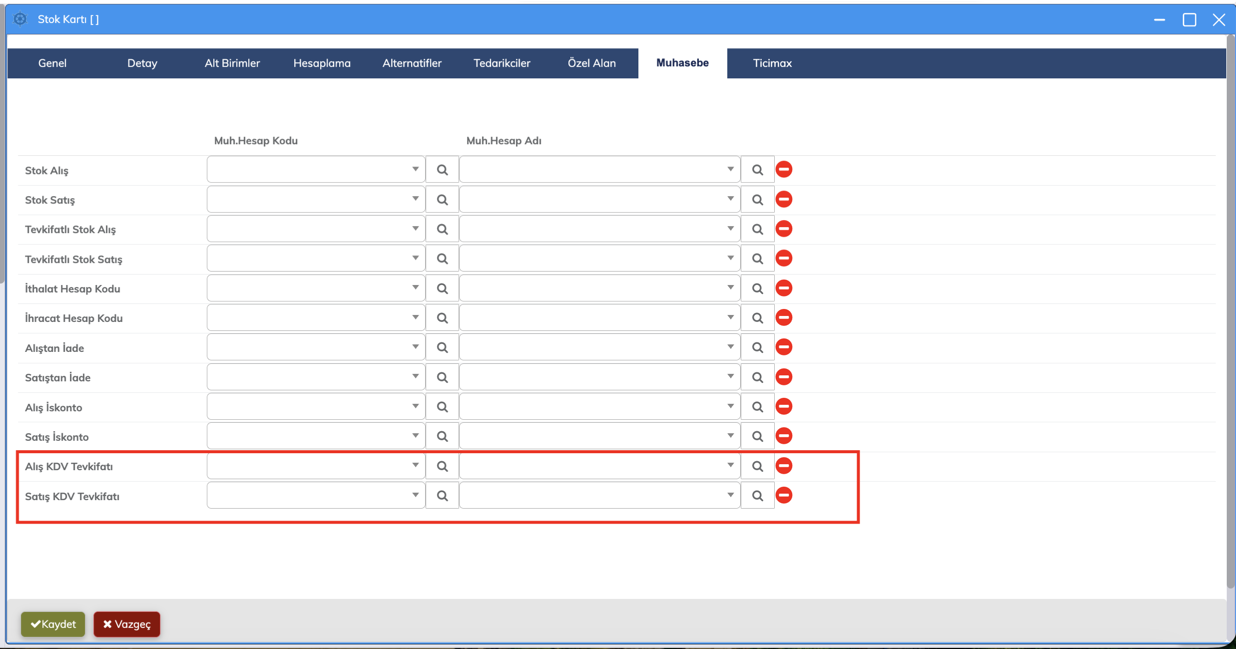Click the vertical scrollbar on the right
Image resolution: width=1237 pixels, height=649 pixels.
tap(1230, 330)
